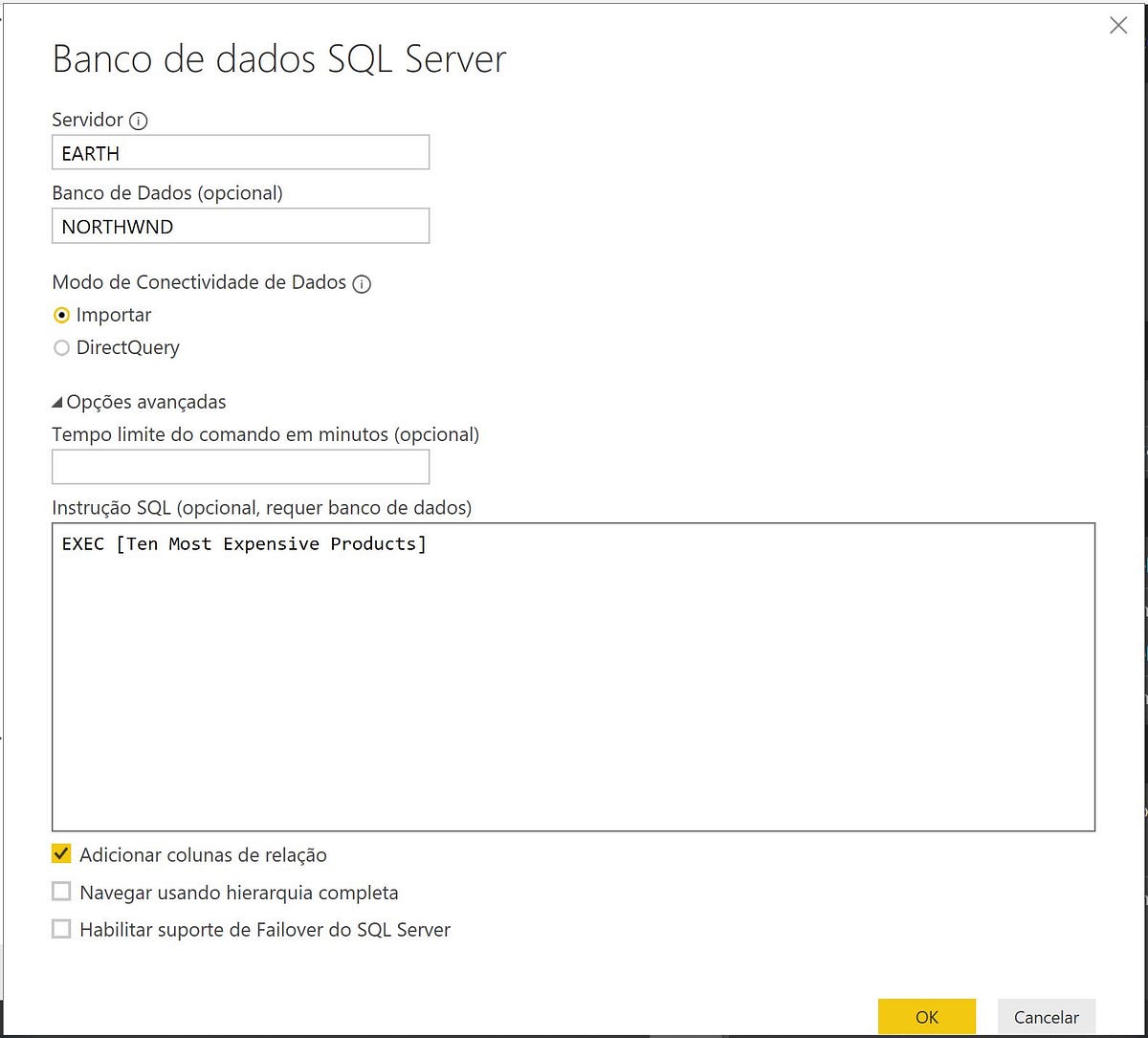Select the EXEC statement text in SQL box

(243, 543)
